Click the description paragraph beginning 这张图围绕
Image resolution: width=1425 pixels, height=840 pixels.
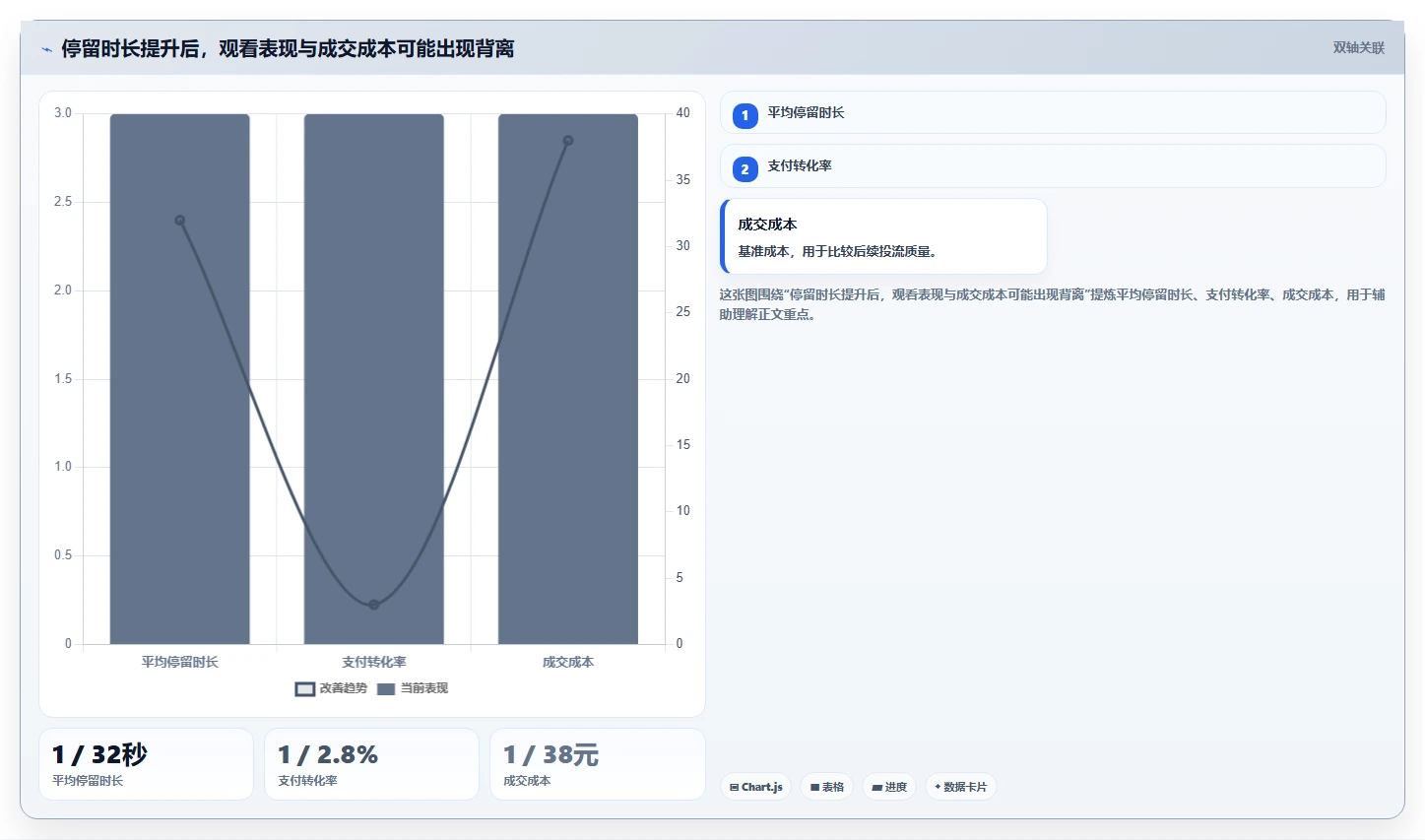[x=1052, y=304]
